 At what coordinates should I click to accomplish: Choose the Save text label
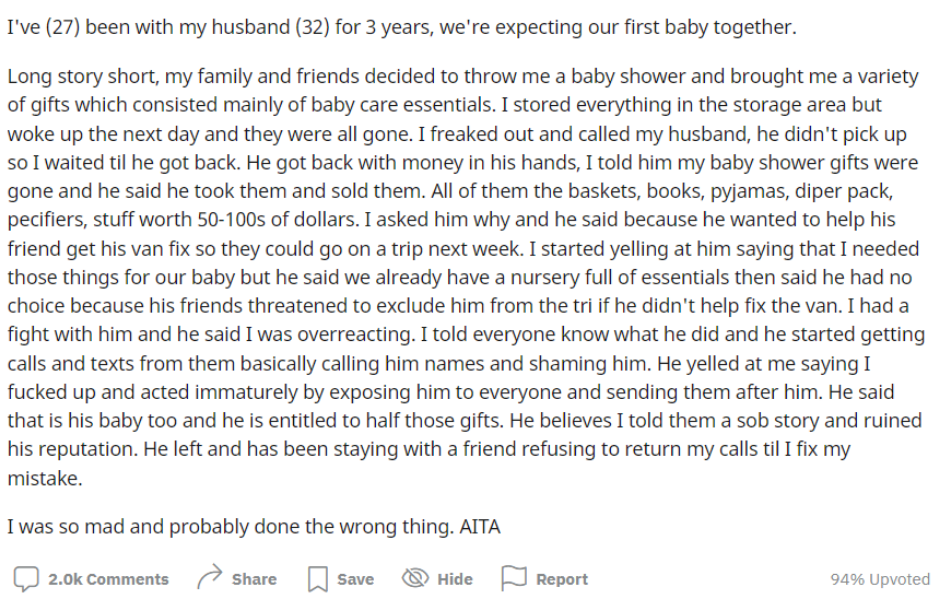355,579
